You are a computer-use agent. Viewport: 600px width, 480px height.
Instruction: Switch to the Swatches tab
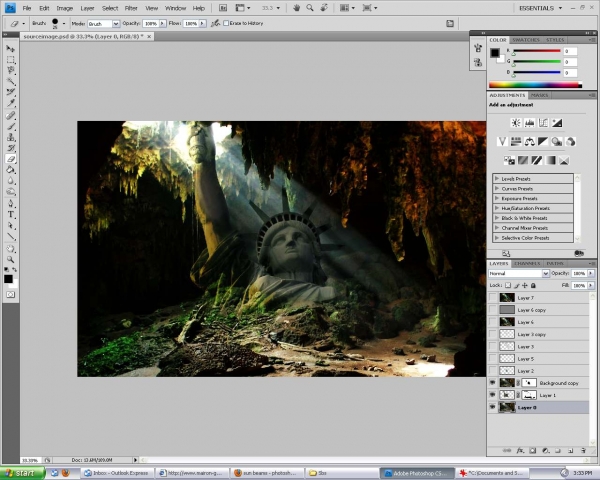(526, 40)
